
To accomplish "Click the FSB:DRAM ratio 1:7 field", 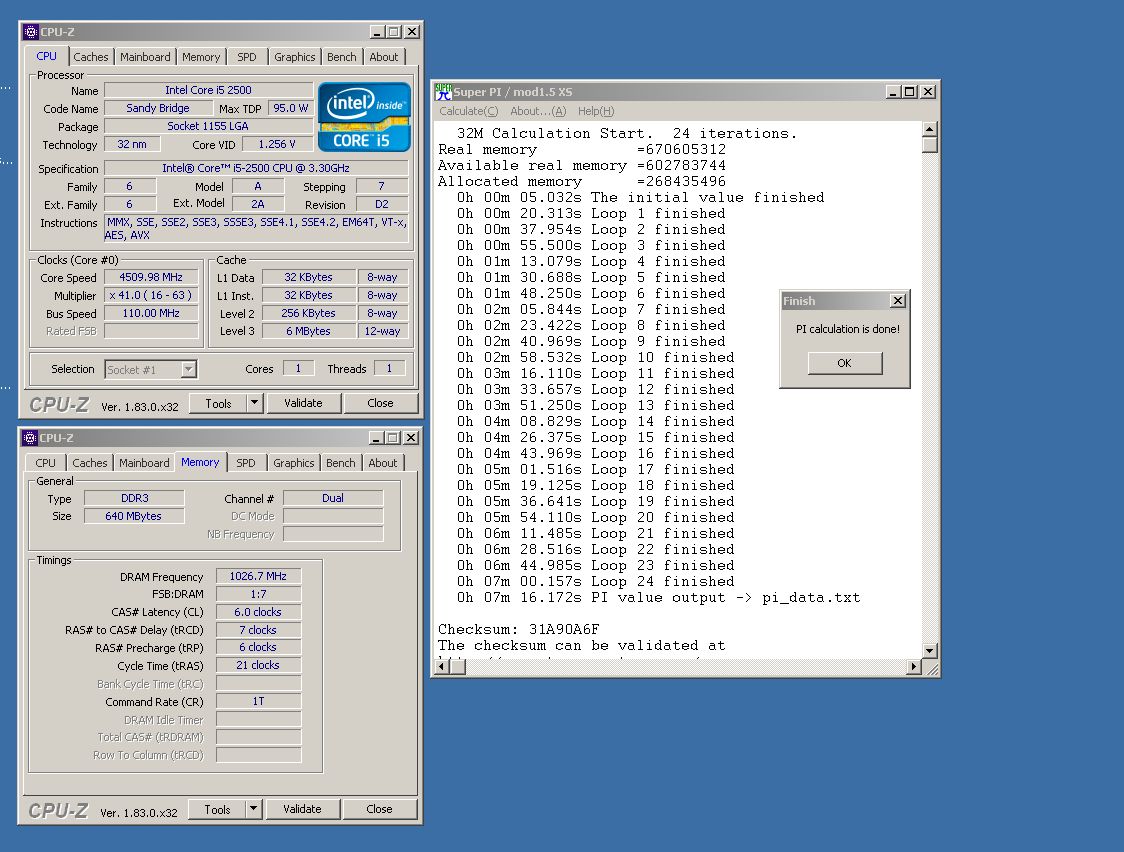I will pyautogui.click(x=259, y=594).
